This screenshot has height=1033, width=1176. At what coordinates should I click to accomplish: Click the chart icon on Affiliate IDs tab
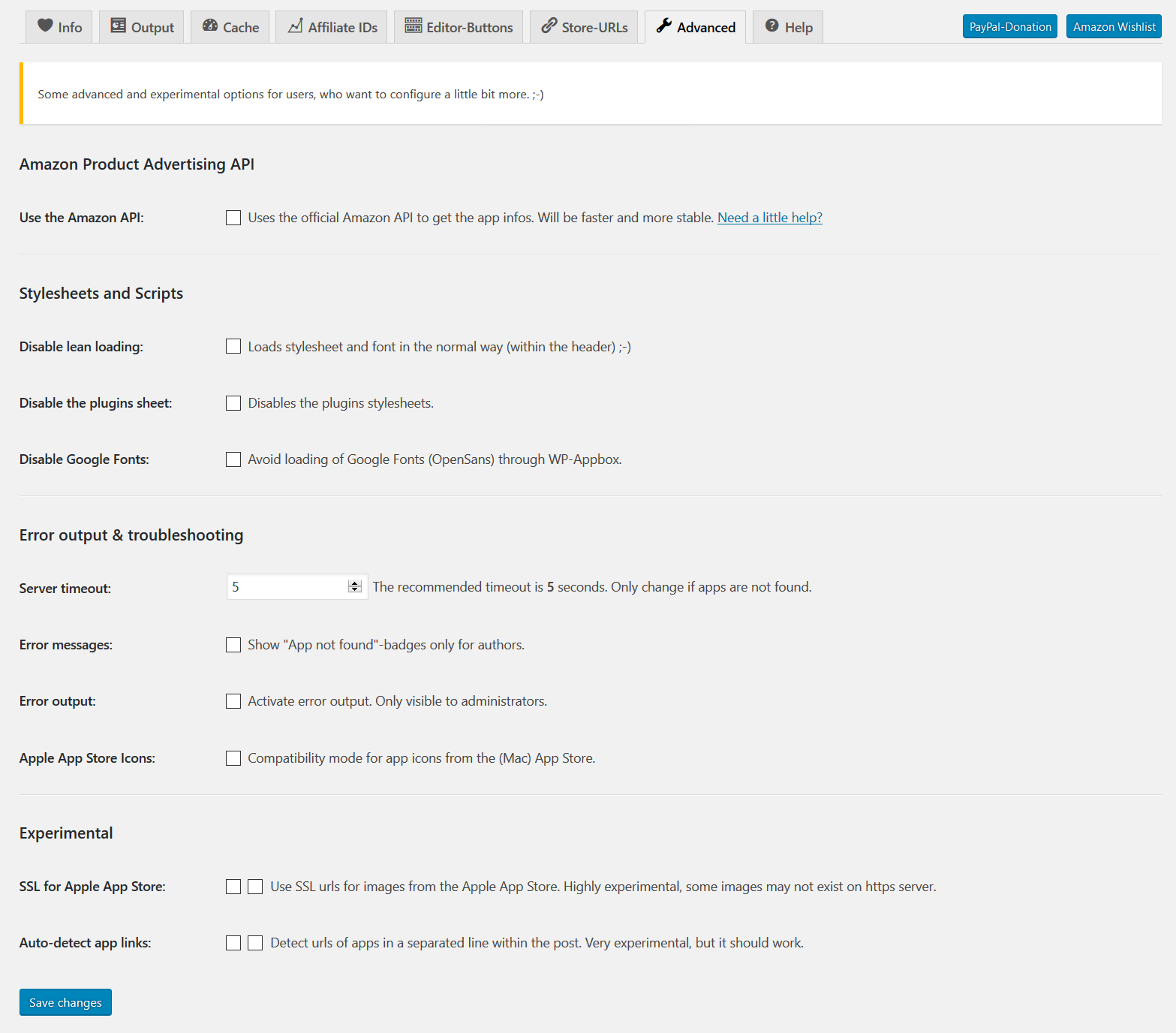tap(296, 26)
